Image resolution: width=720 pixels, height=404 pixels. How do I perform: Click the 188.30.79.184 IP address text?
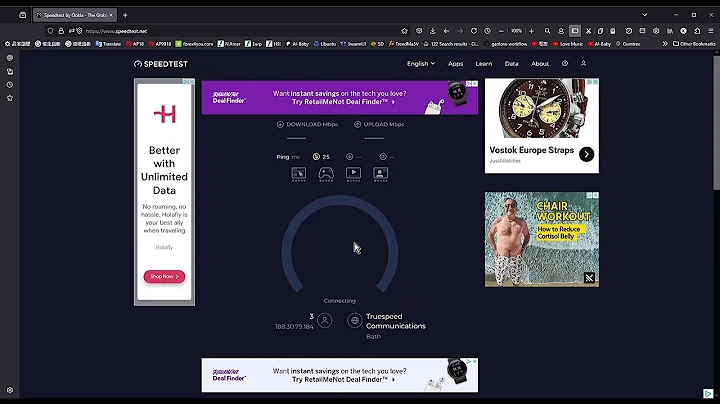[x=294, y=326]
